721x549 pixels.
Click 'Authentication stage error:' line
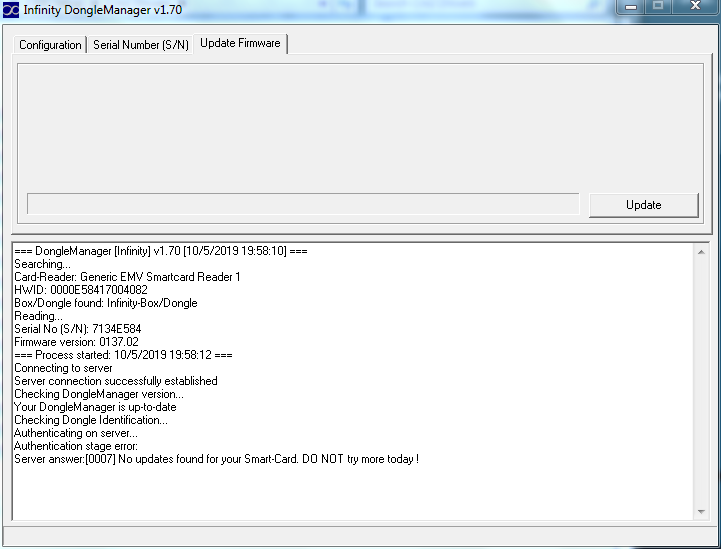tap(75, 446)
